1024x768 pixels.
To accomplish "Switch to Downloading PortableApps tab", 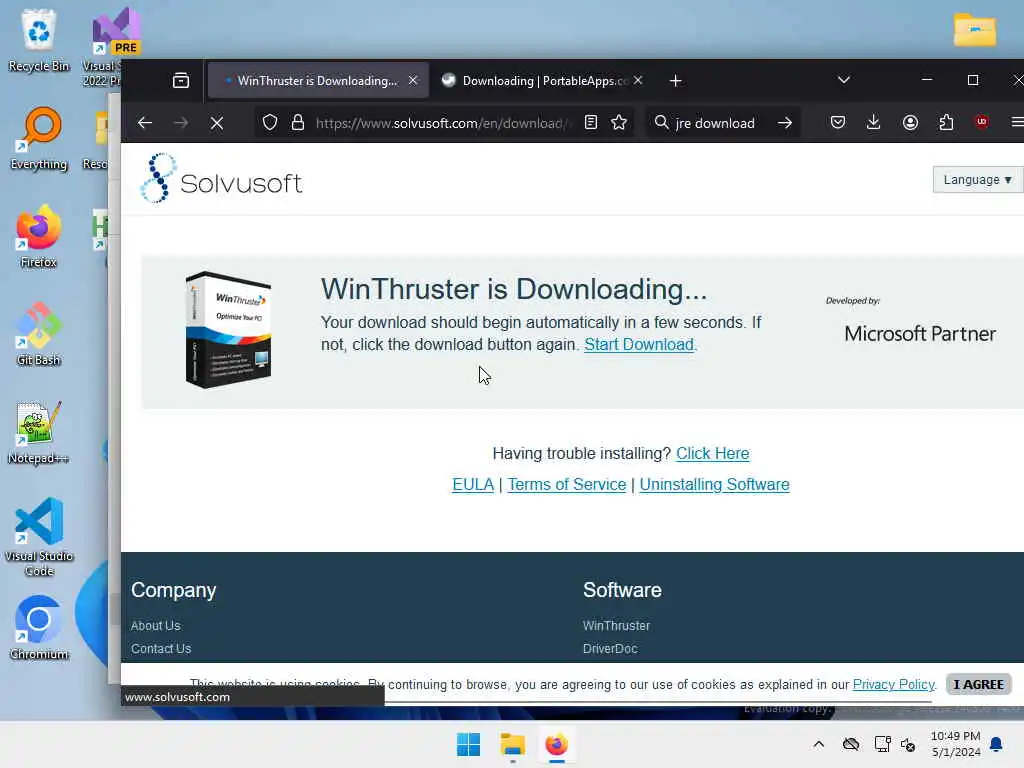I will tap(541, 80).
